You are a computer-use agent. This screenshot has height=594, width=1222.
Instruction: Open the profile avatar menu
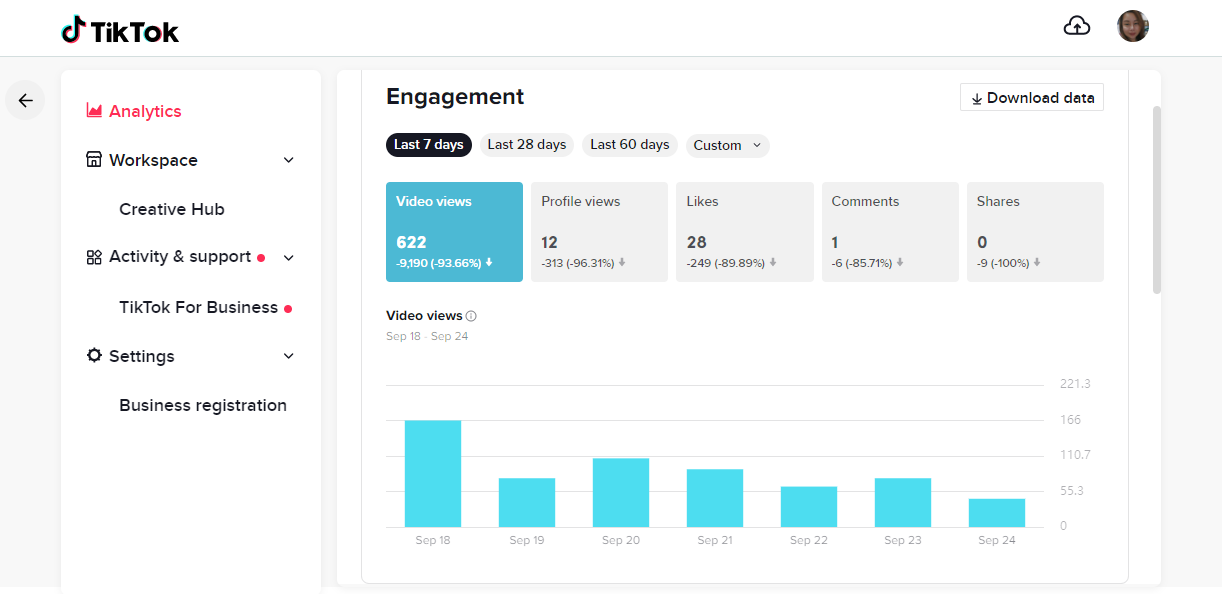[x=1133, y=26]
